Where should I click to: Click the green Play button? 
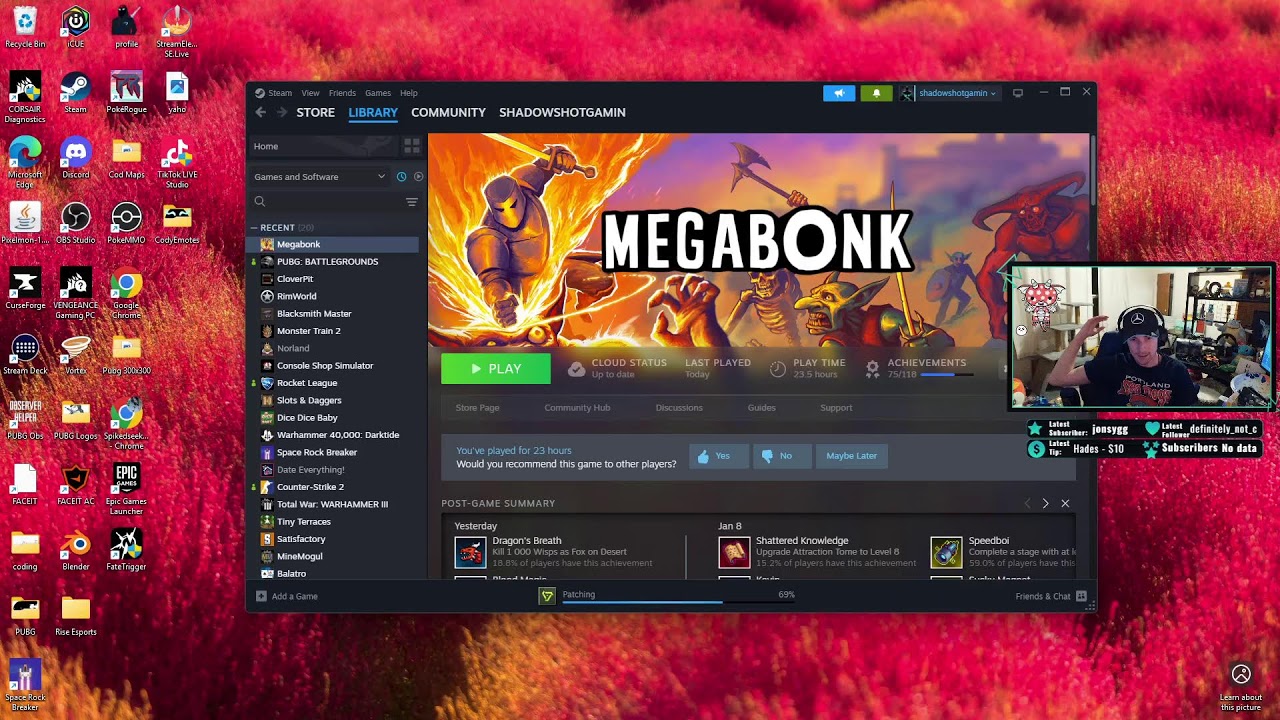(496, 369)
